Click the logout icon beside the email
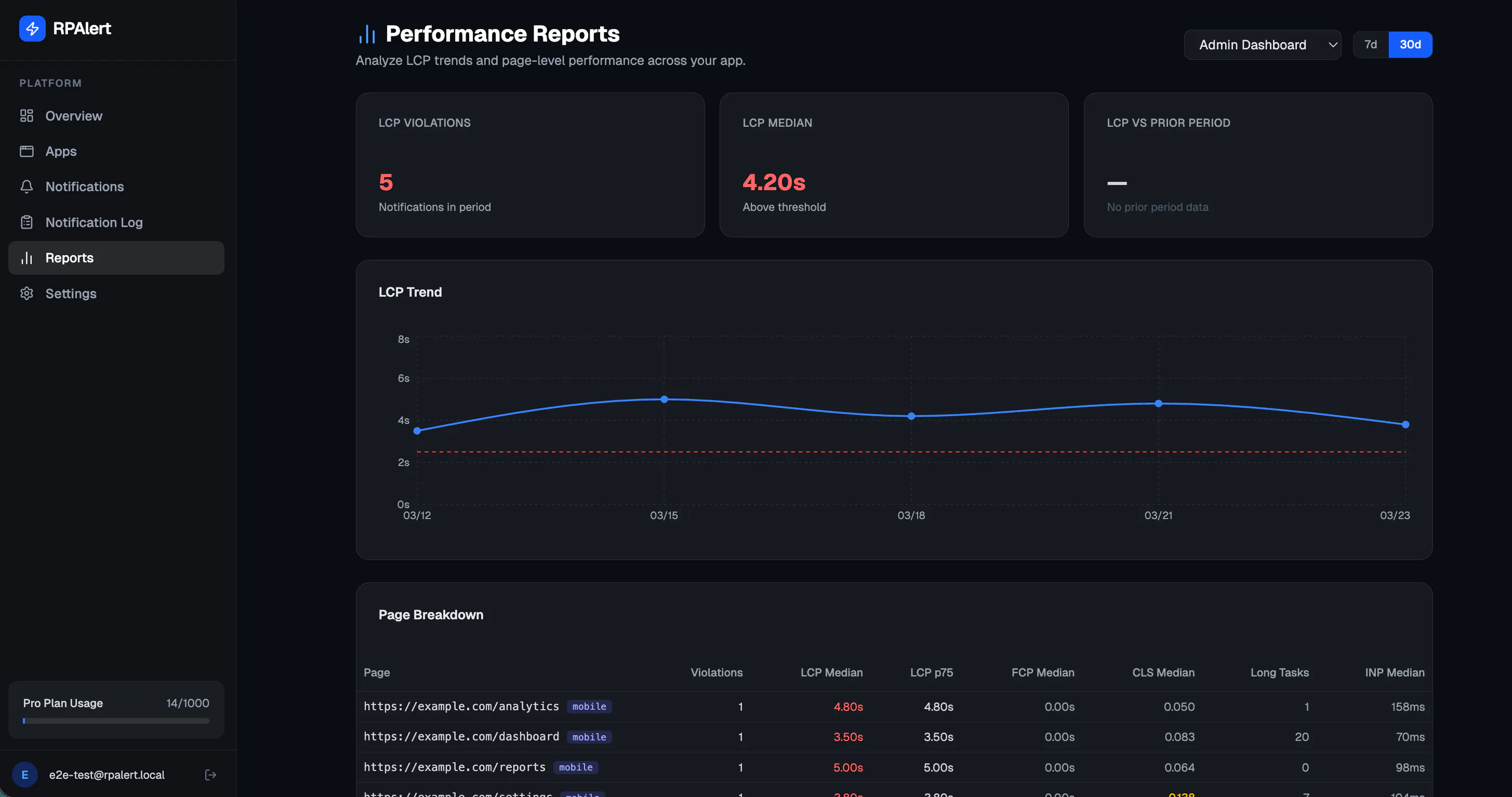 [211, 775]
